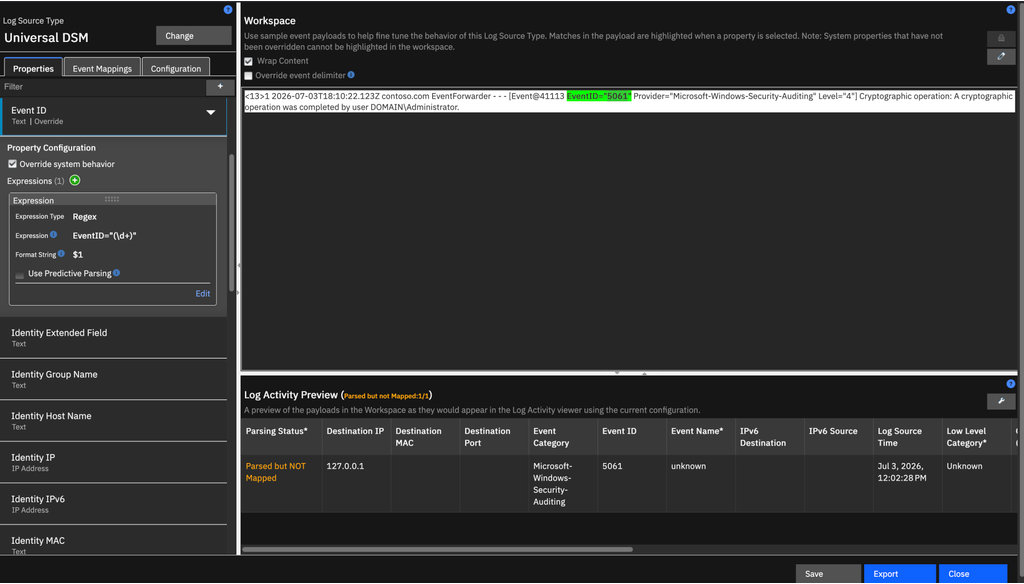Viewport: 1024px width, 584px height.
Task: Click the Event Name column header
Action: pos(701,436)
